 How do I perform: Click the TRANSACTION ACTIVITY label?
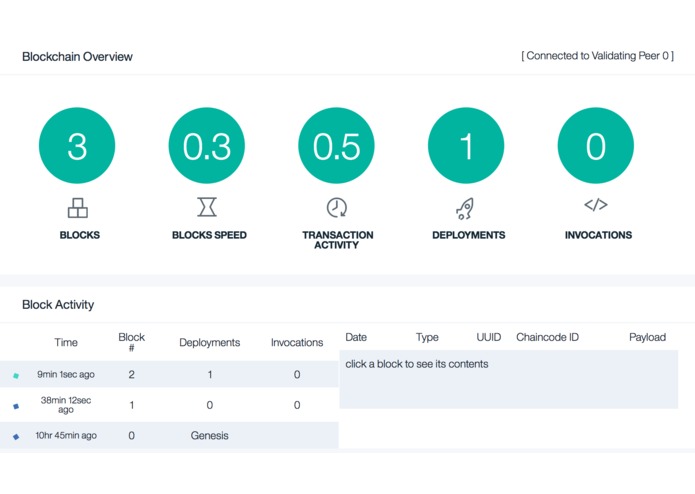(338, 240)
